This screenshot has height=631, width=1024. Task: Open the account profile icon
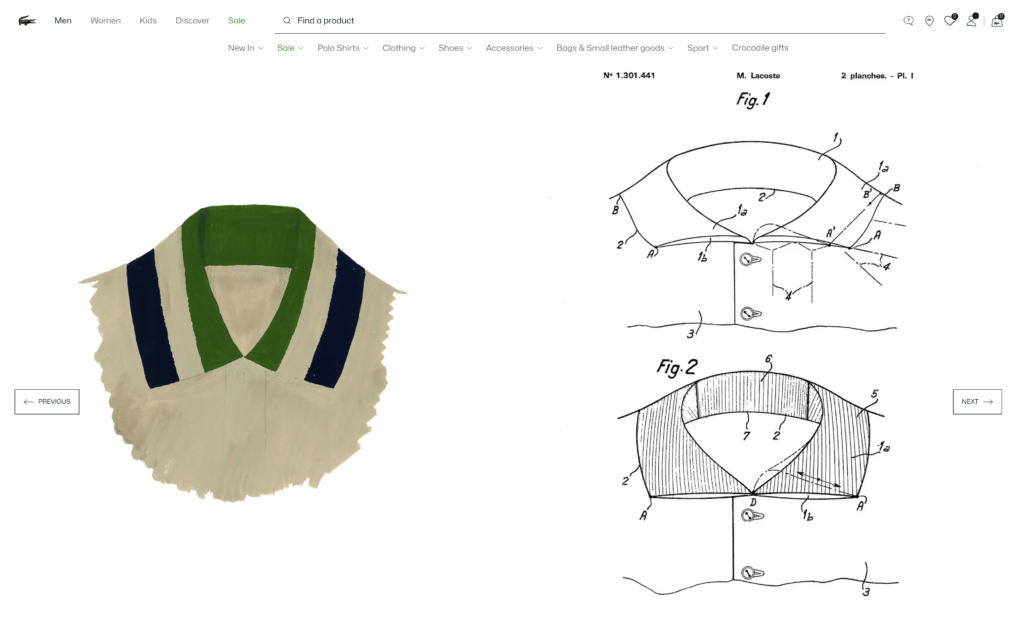tap(972, 20)
